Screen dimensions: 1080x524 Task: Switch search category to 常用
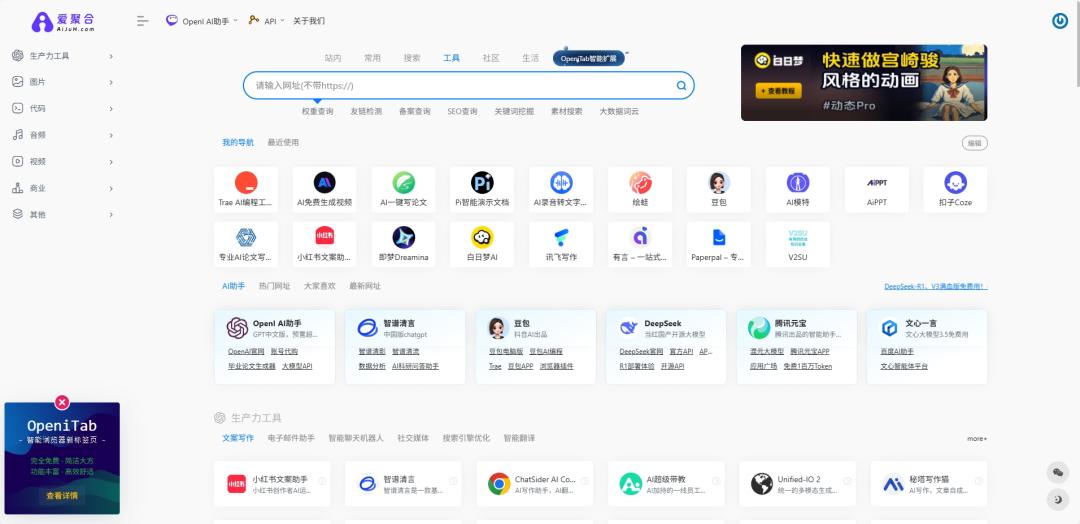point(373,59)
